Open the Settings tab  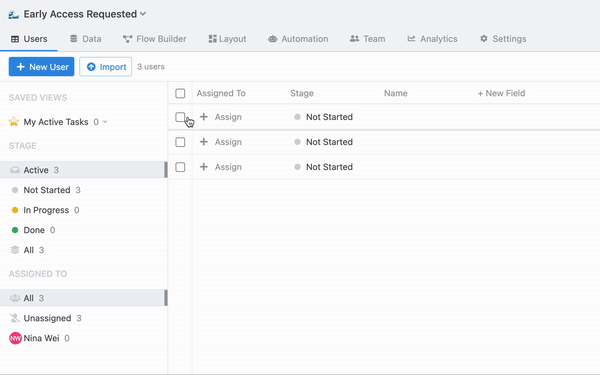(x=503, y=39)
